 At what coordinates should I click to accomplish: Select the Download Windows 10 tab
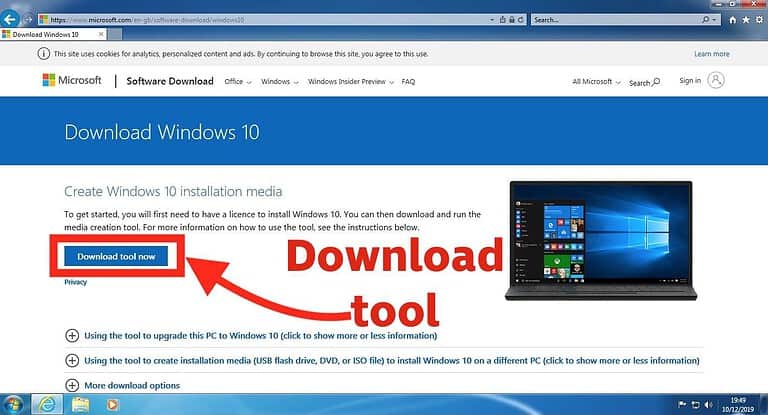53,34
